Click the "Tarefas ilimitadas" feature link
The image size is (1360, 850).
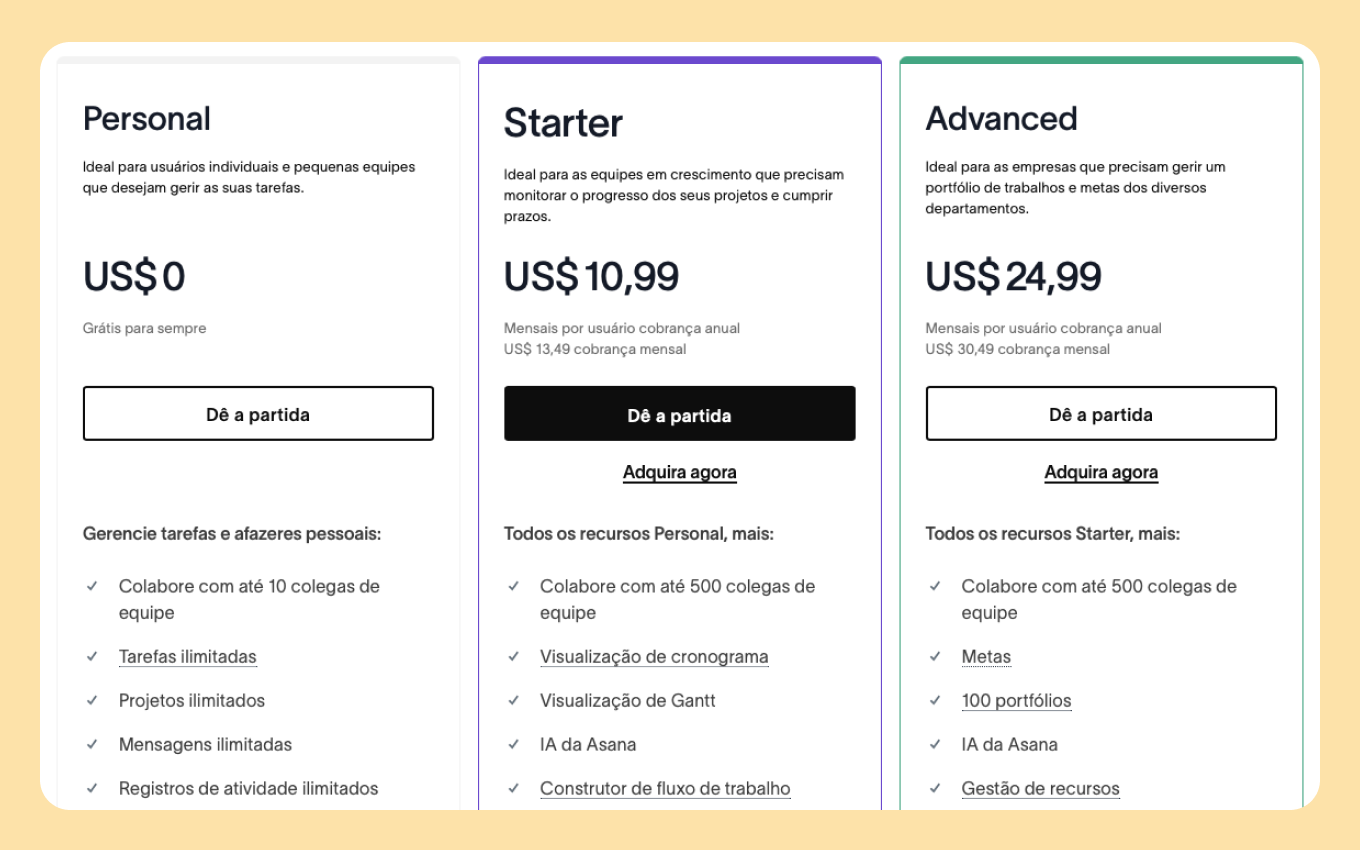pos(188,657)
